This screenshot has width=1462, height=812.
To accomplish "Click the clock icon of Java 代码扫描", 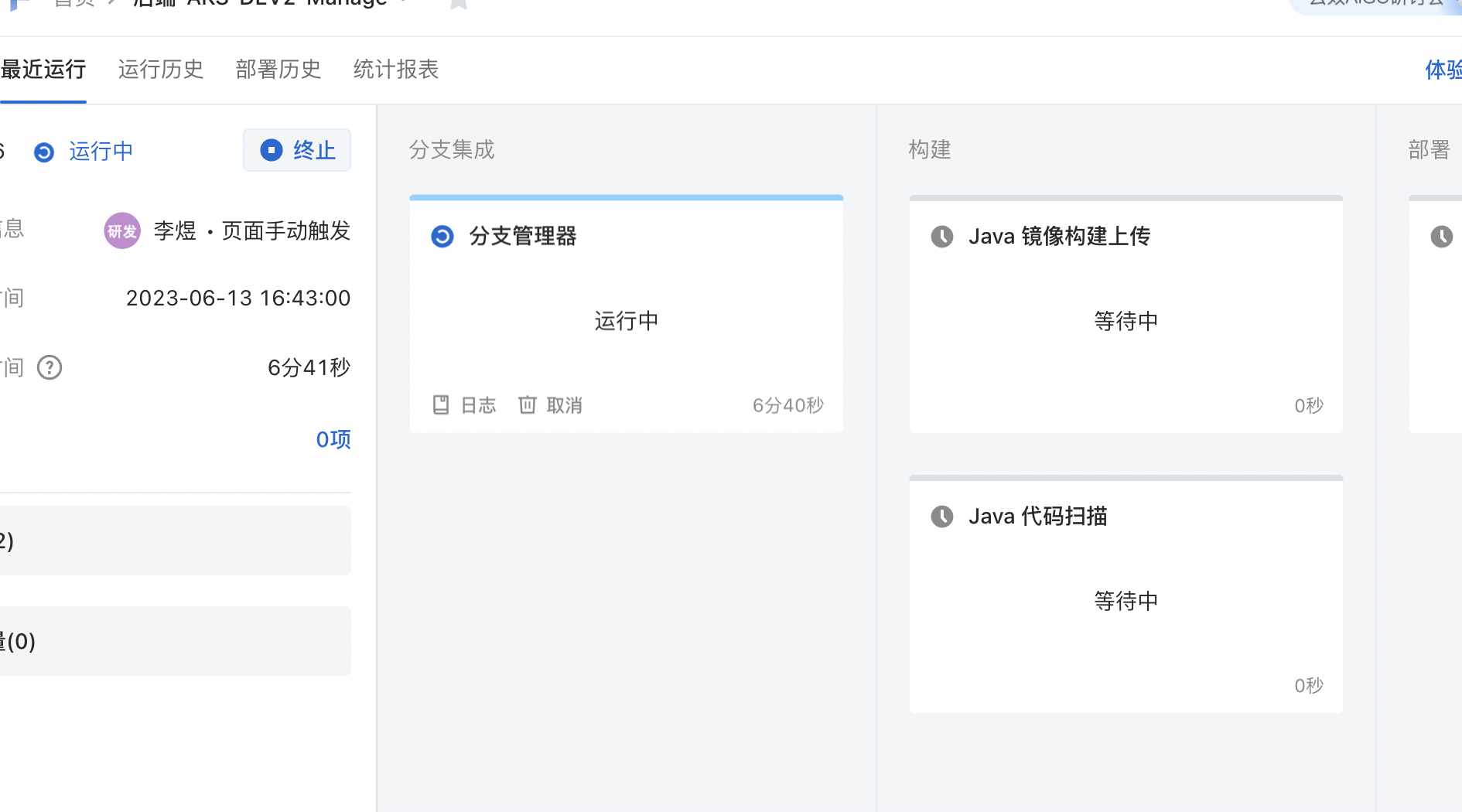I will 942,516.
